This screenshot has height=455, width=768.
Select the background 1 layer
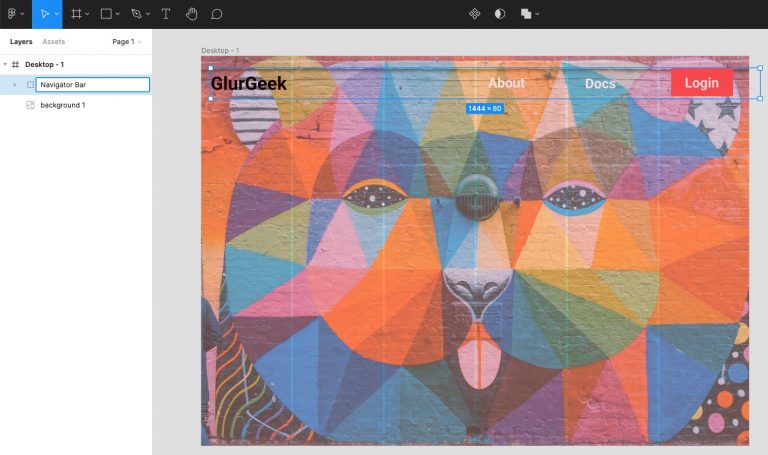pos(62,105)
